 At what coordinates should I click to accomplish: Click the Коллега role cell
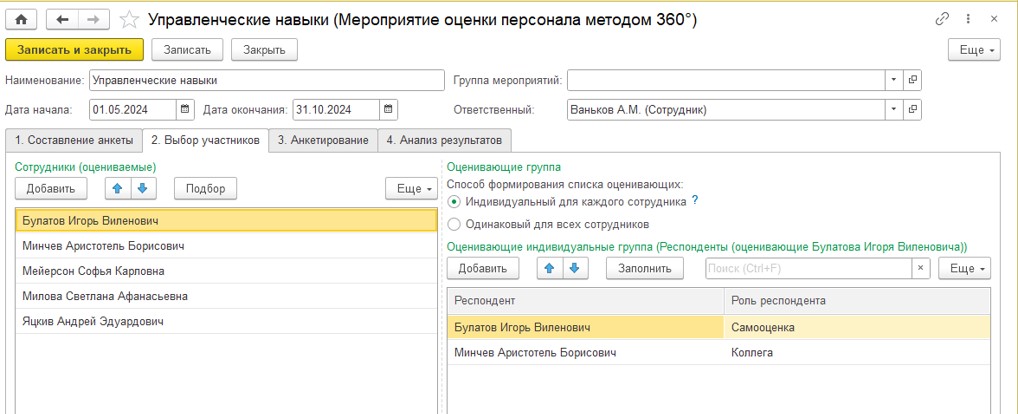click(x=858, y=352)
